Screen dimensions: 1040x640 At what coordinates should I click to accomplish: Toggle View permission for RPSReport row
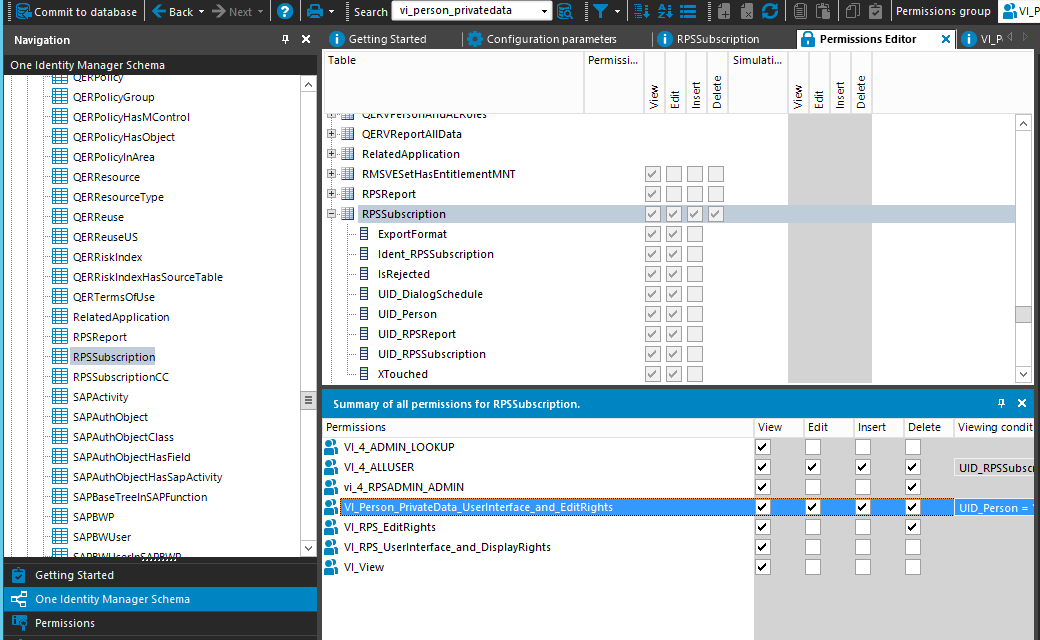[653, 194]
